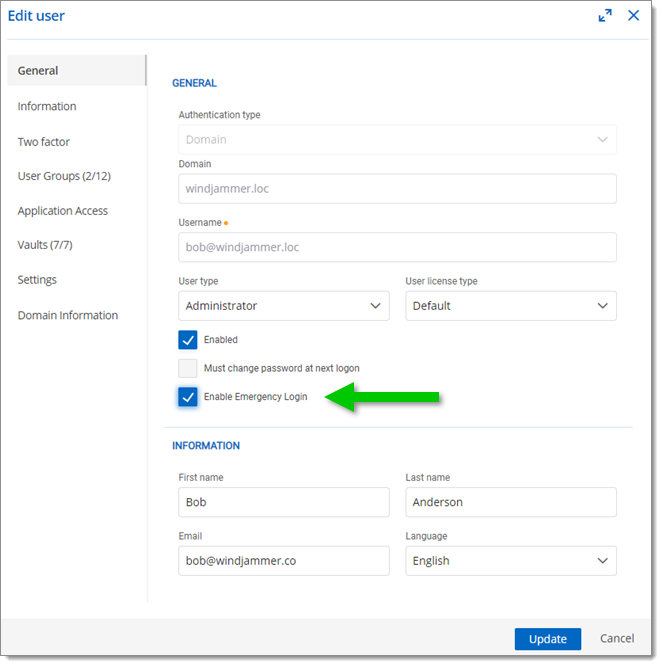Toggle the Enabled checkbox

pos(188,340)
